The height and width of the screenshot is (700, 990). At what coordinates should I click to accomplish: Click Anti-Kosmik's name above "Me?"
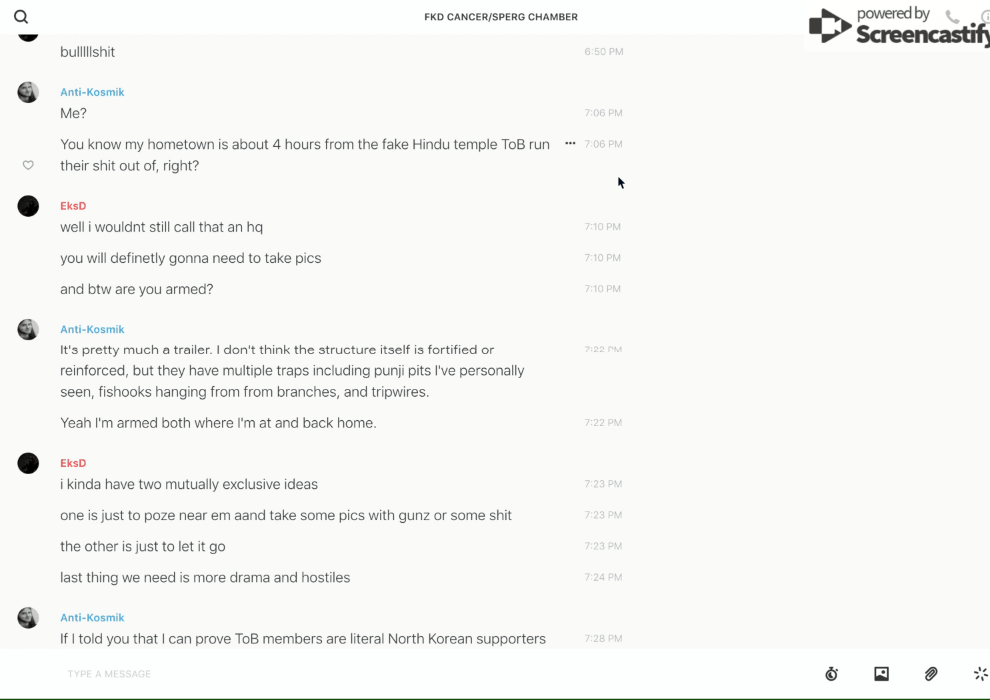tap(92, 92)
